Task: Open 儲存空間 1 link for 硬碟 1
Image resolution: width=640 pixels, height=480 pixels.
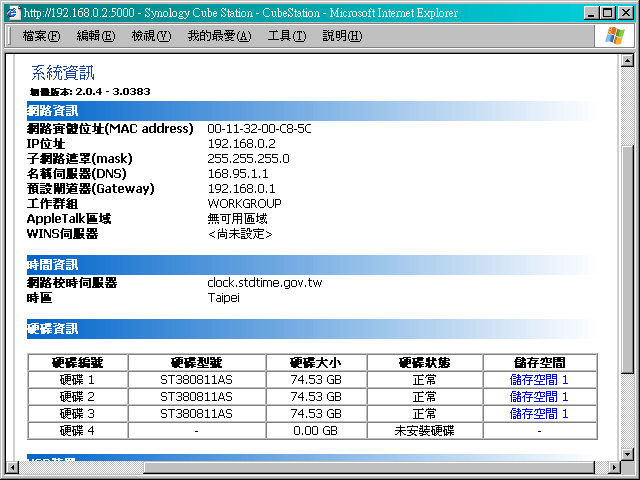Action: pyautogui.click(x=539, y=380)
